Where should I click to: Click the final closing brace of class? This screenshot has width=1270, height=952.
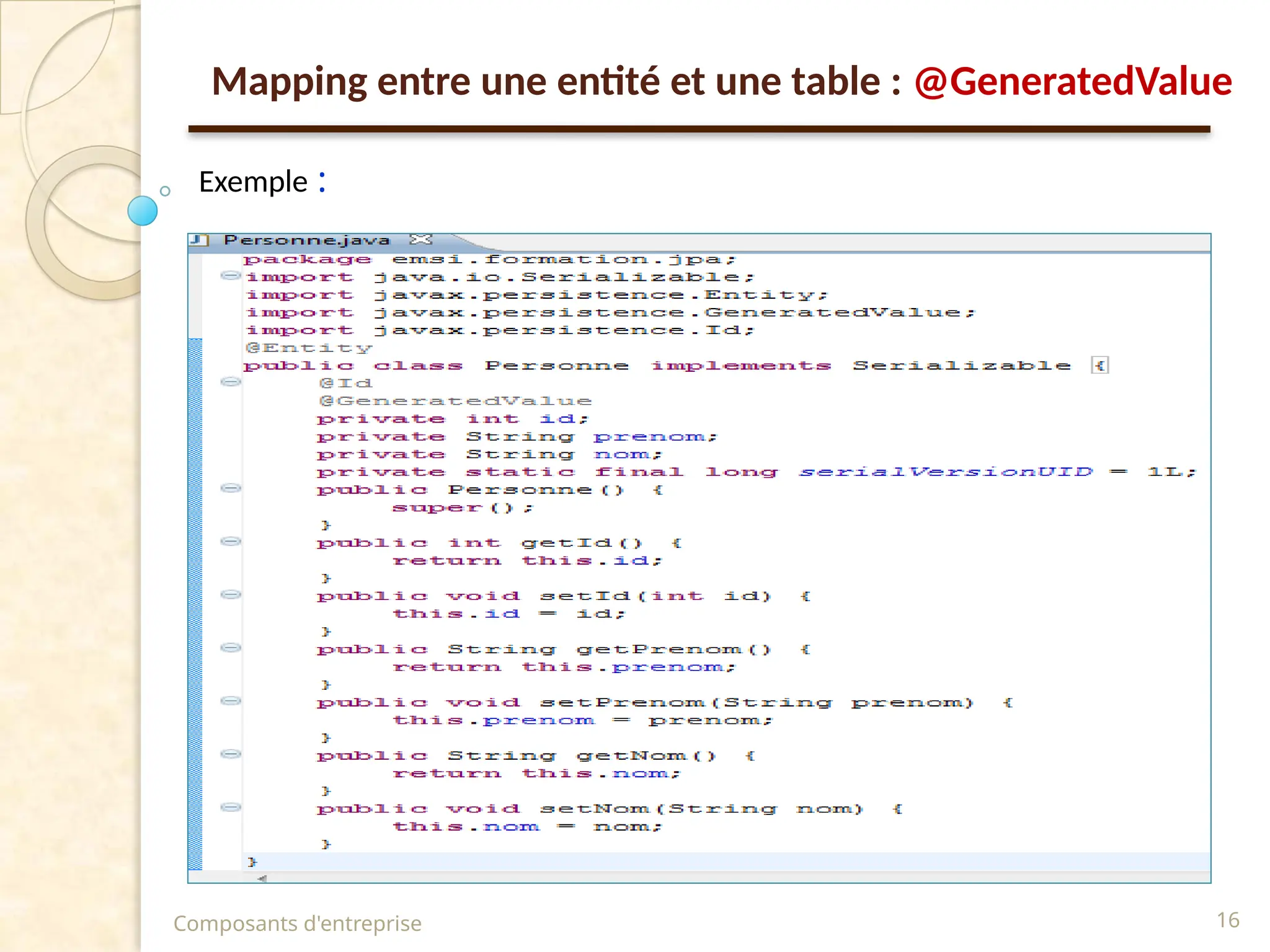(x=252, y=862)
